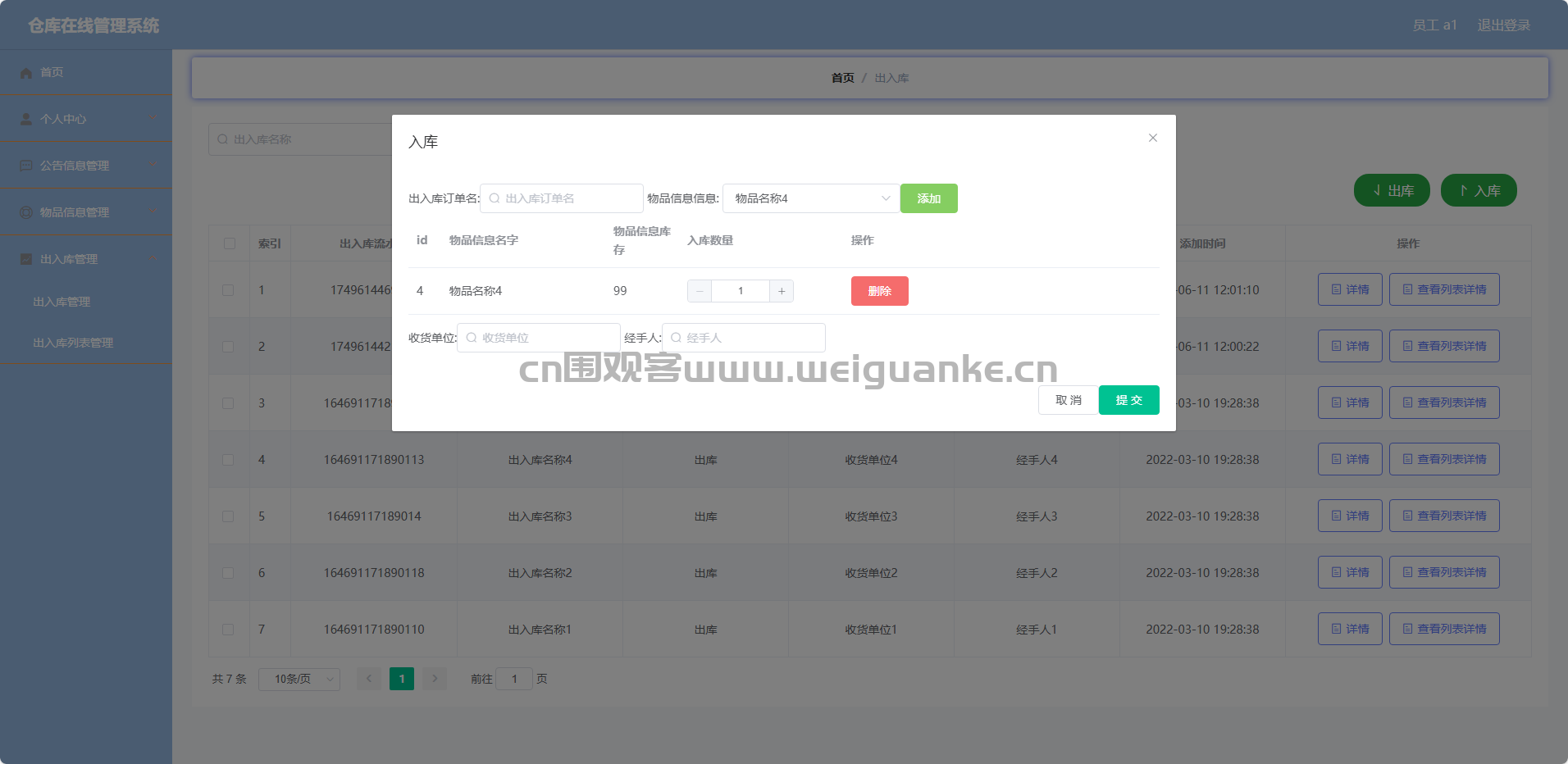Click cell 经手人3 in table

pos(1037,516)
